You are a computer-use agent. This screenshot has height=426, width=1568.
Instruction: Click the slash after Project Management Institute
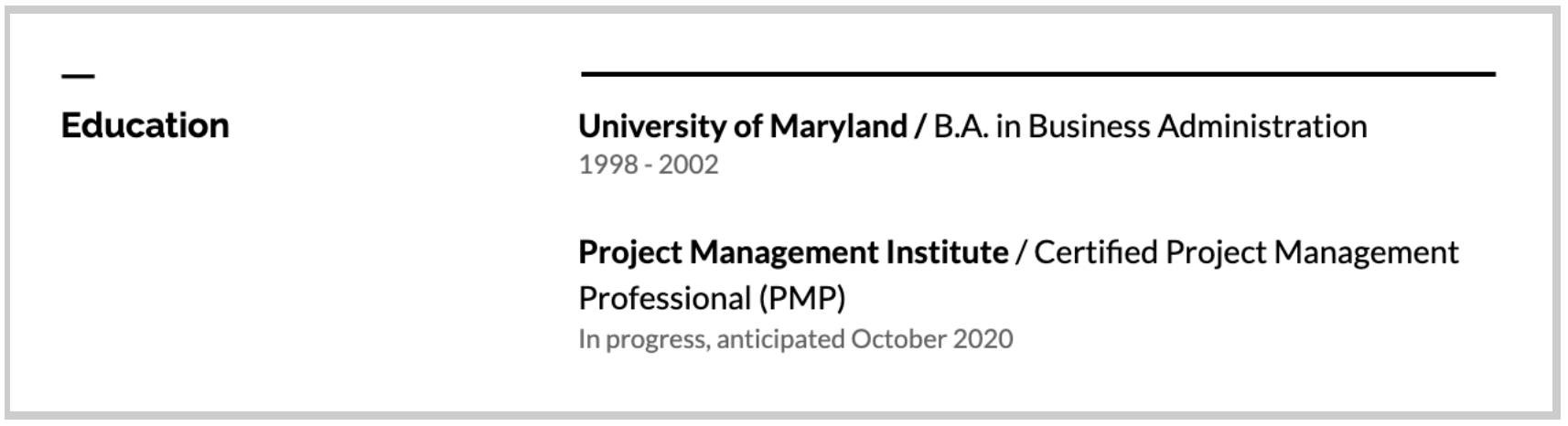(x=1021, y=252)
